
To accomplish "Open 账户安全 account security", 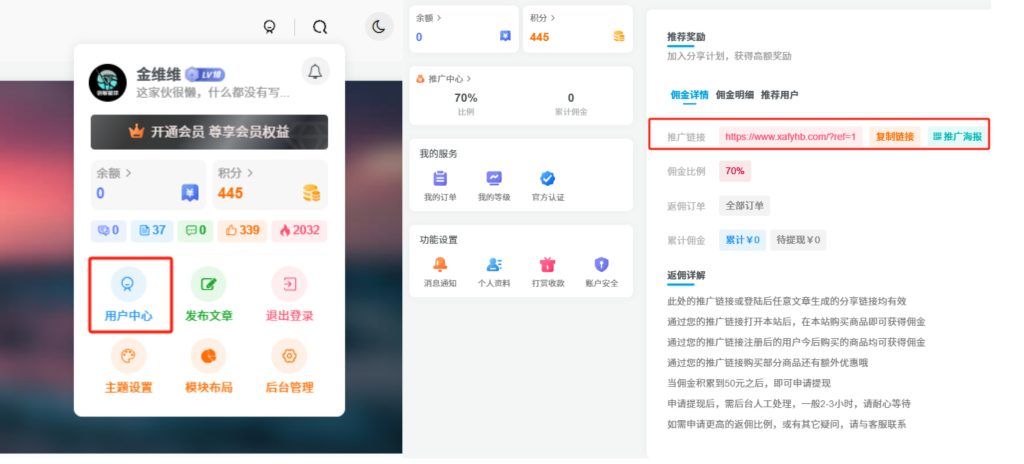I will [601, 273].
